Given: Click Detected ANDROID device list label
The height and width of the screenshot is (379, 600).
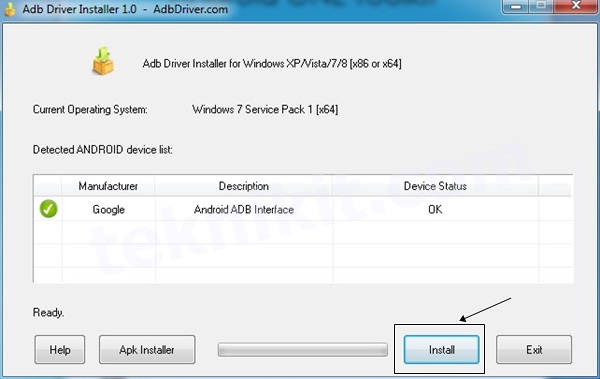Looking at the screenshot, I should coord(103,150).
